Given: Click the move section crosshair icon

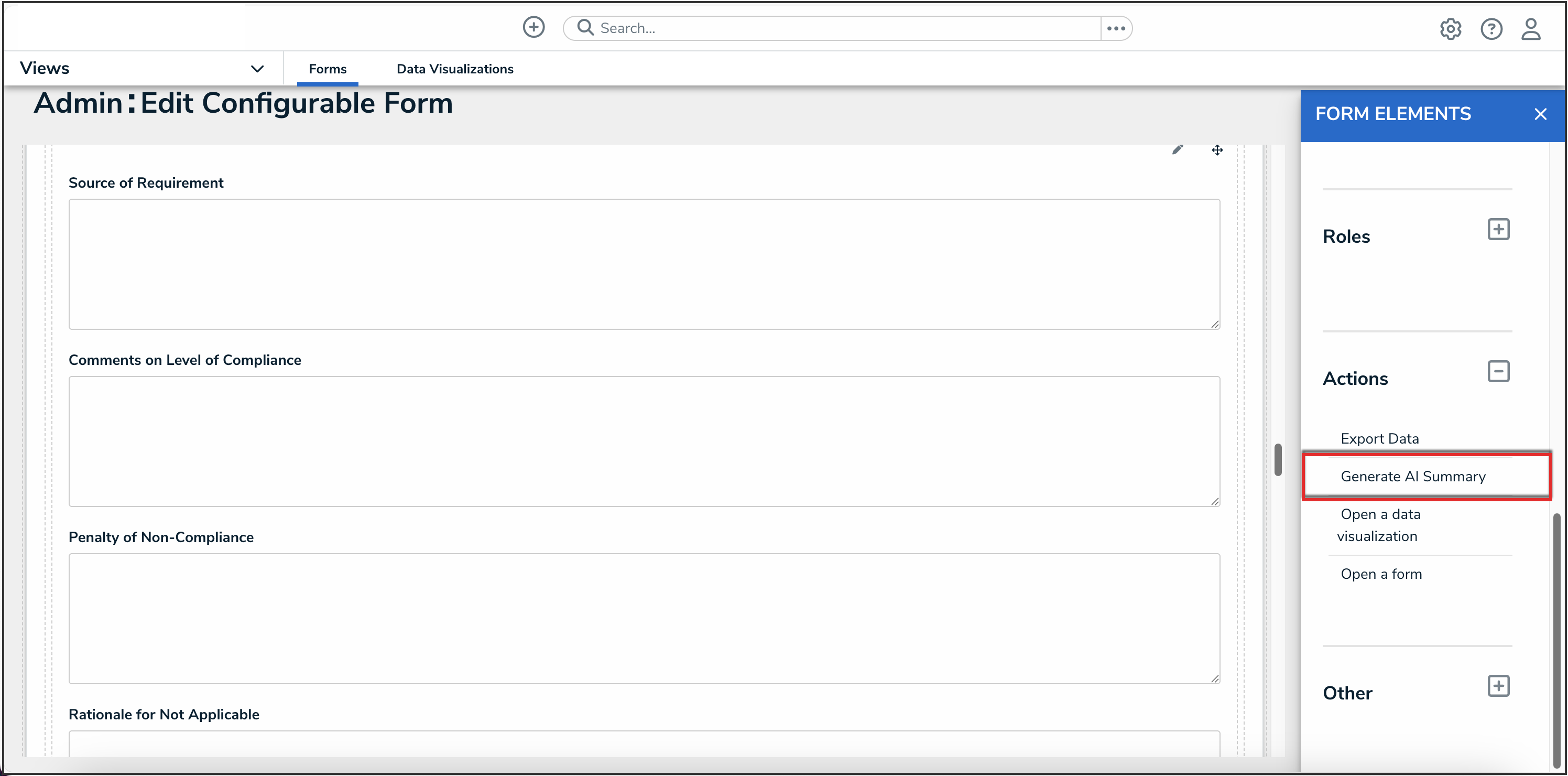Looking at the screenshot, I should (1217, 150).
